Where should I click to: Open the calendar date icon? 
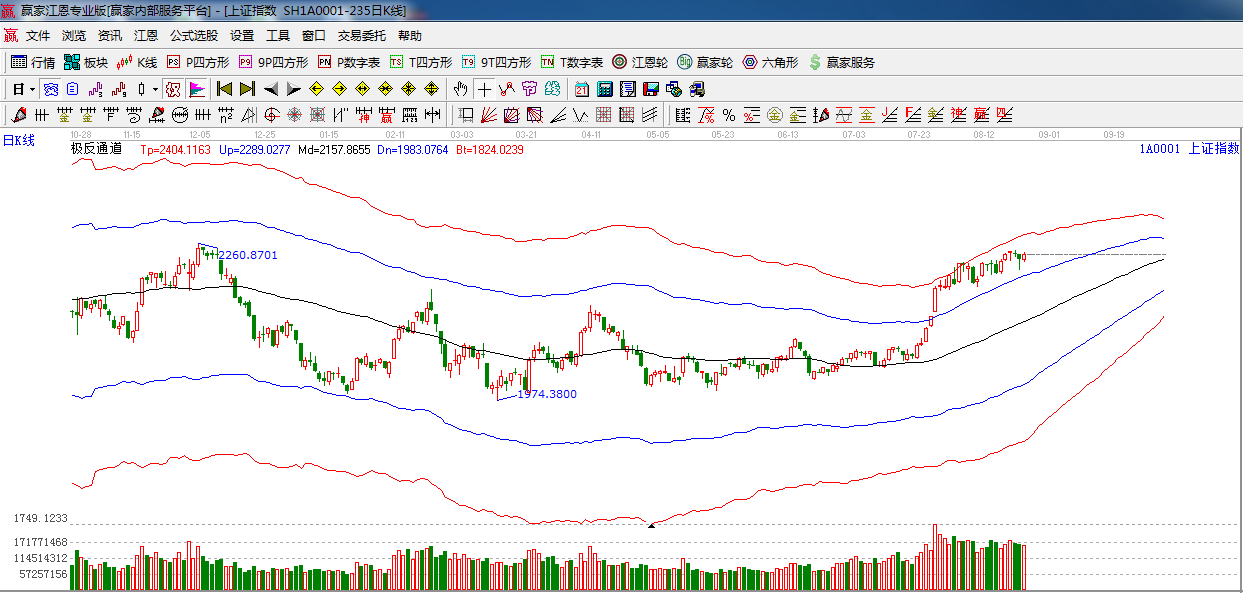581,89
